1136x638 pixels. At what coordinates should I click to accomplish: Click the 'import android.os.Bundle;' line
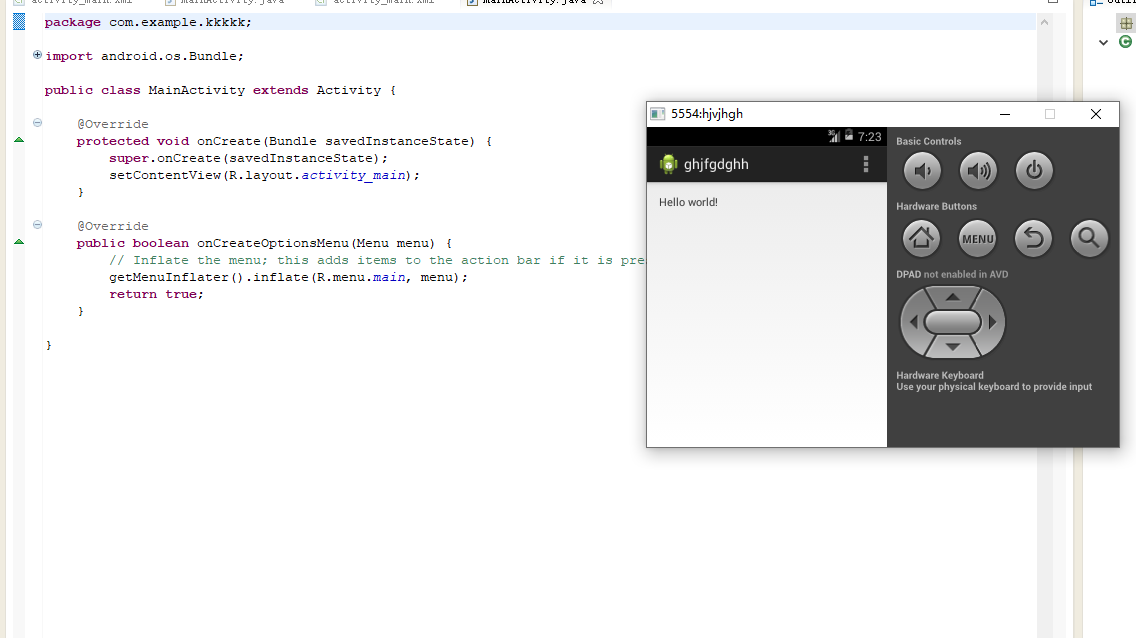tap(144, 56)
